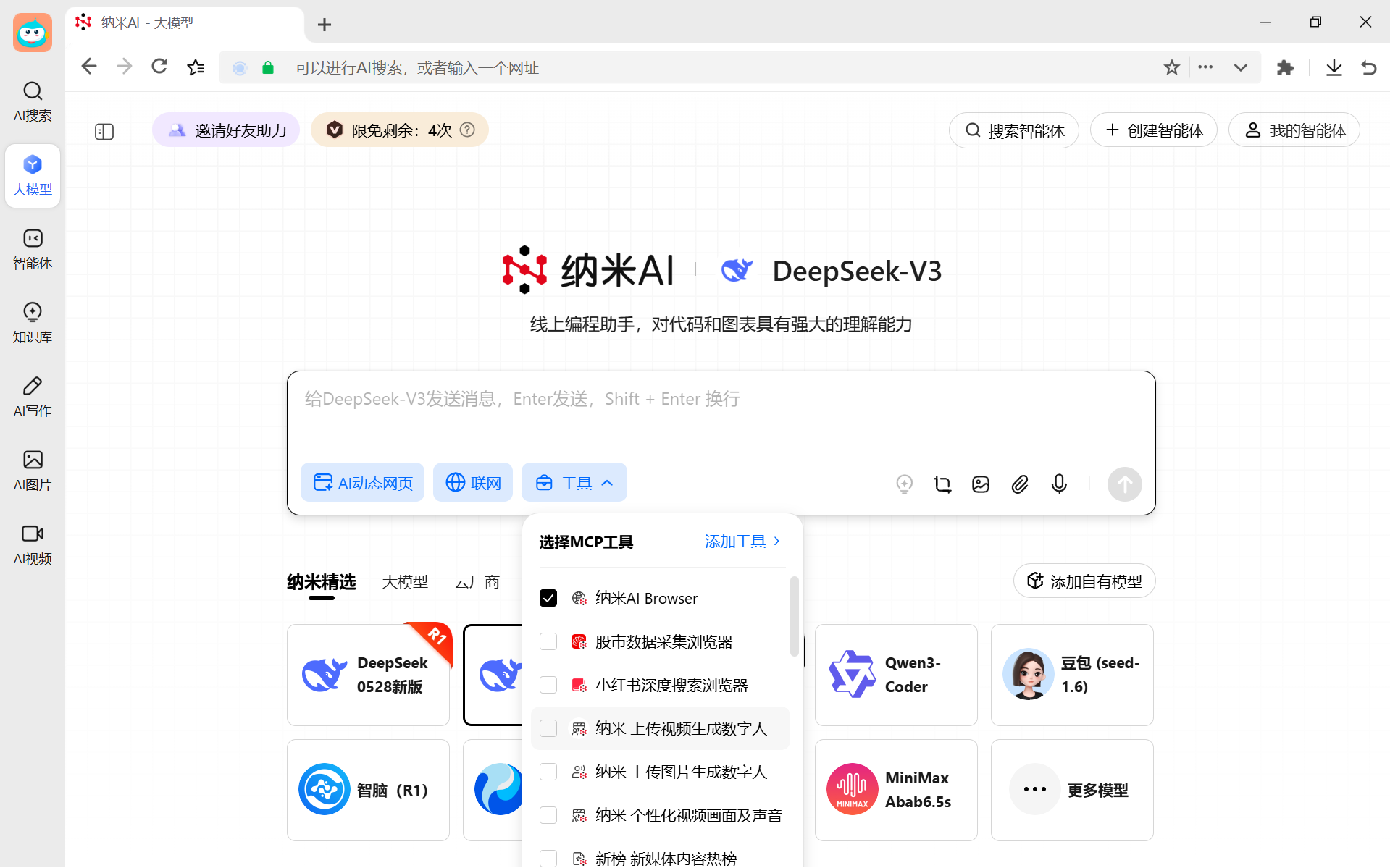Click 邀请好友助力 button
1390x868 pixels.
coord(226,130)
